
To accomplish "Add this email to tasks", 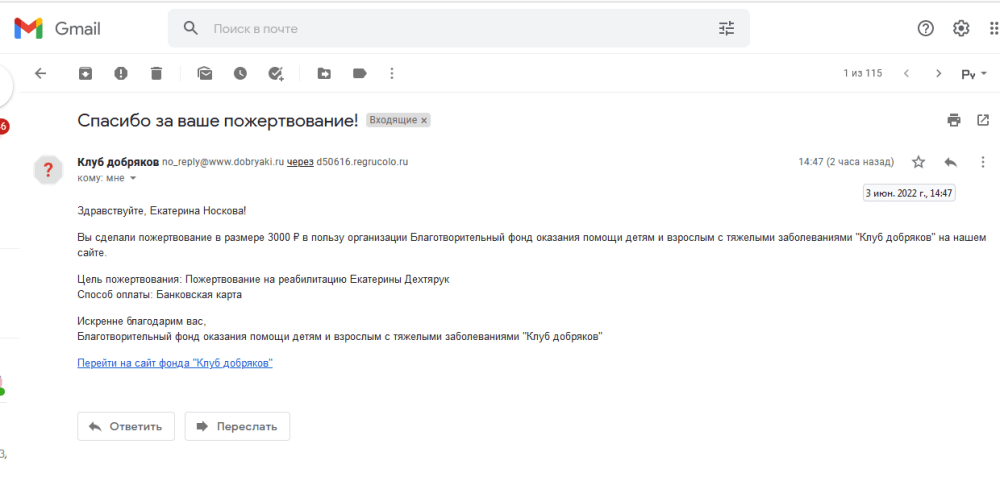I will coord(276,73).
